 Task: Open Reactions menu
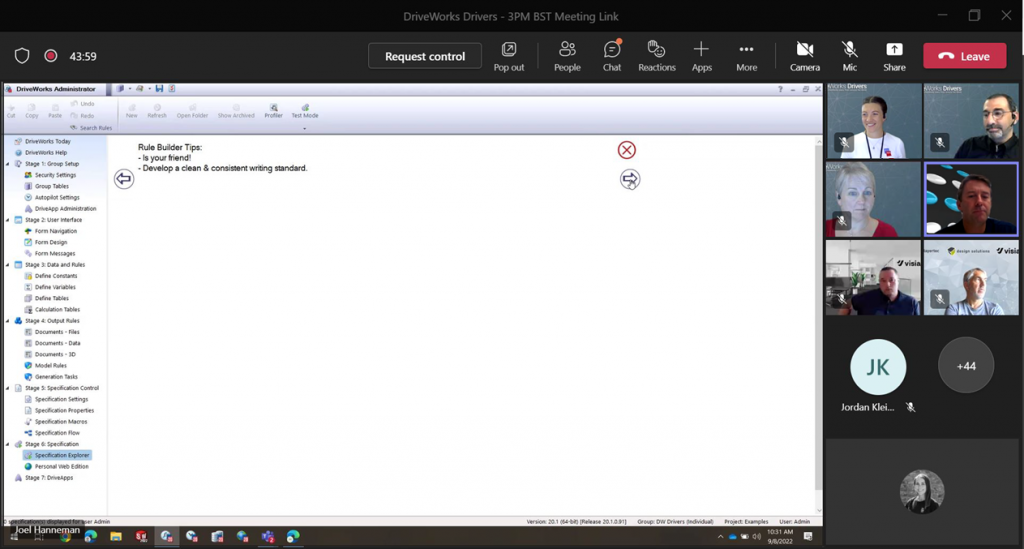pyautogui.click(x=656, y=56)
